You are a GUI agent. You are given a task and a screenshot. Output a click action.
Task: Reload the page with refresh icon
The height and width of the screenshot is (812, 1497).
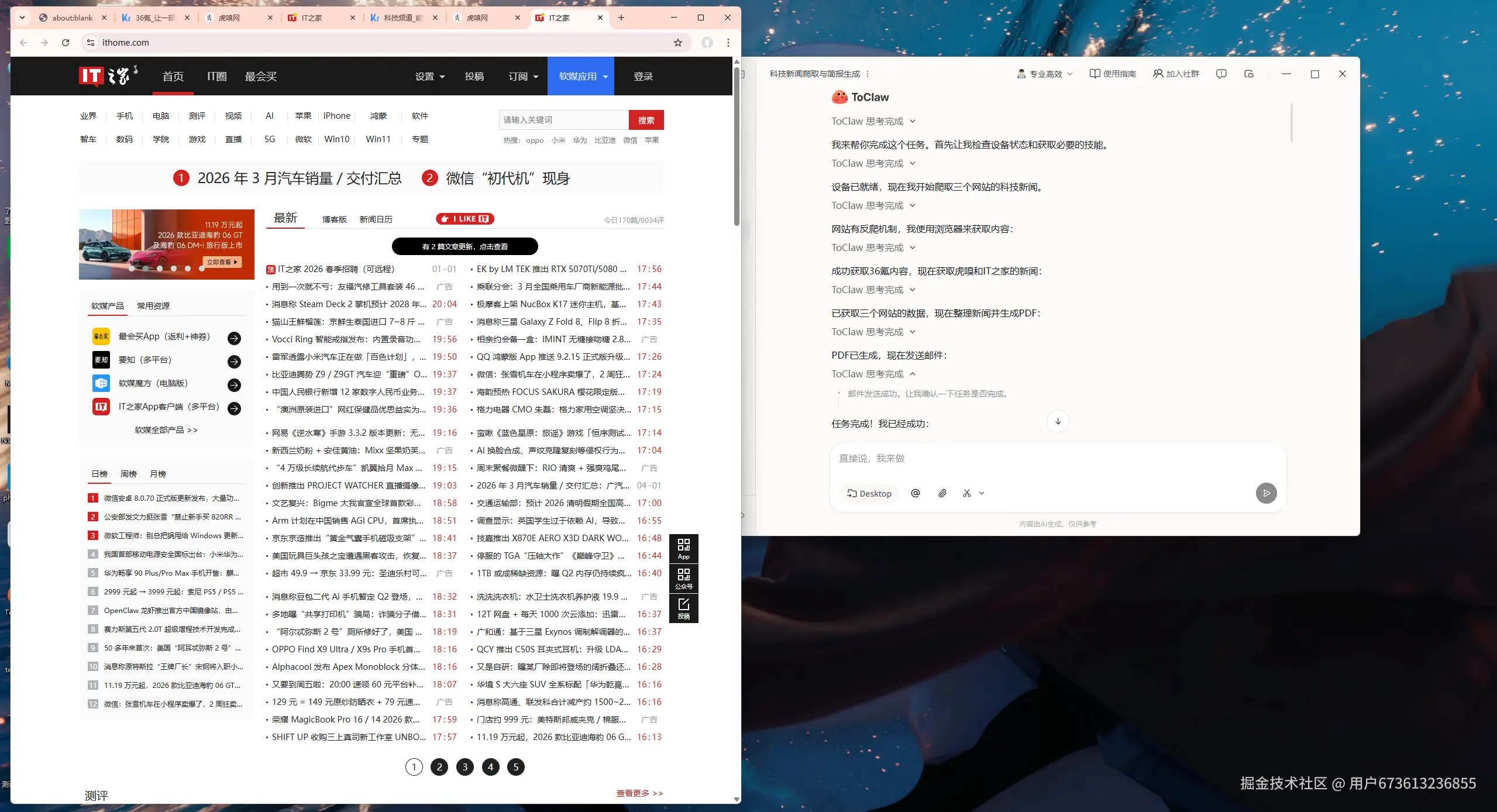(66, 43)
